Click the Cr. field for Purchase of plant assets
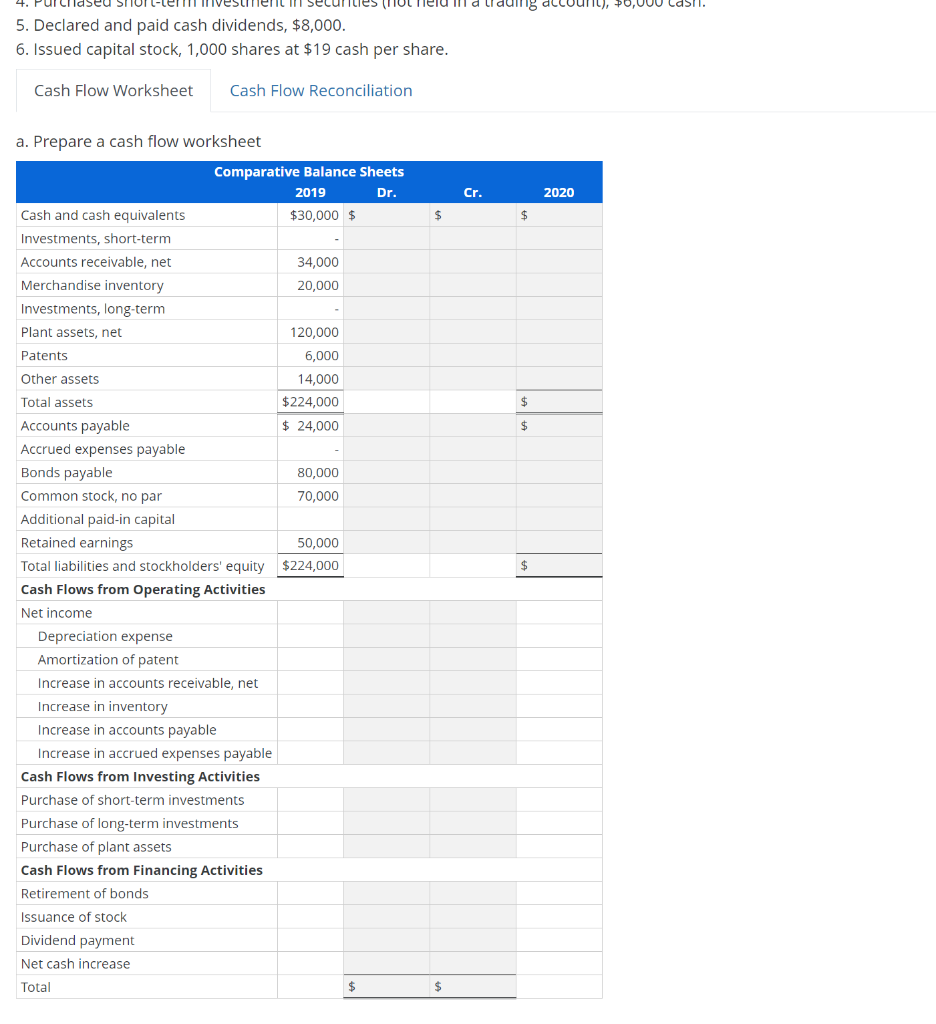 [473, 847]
